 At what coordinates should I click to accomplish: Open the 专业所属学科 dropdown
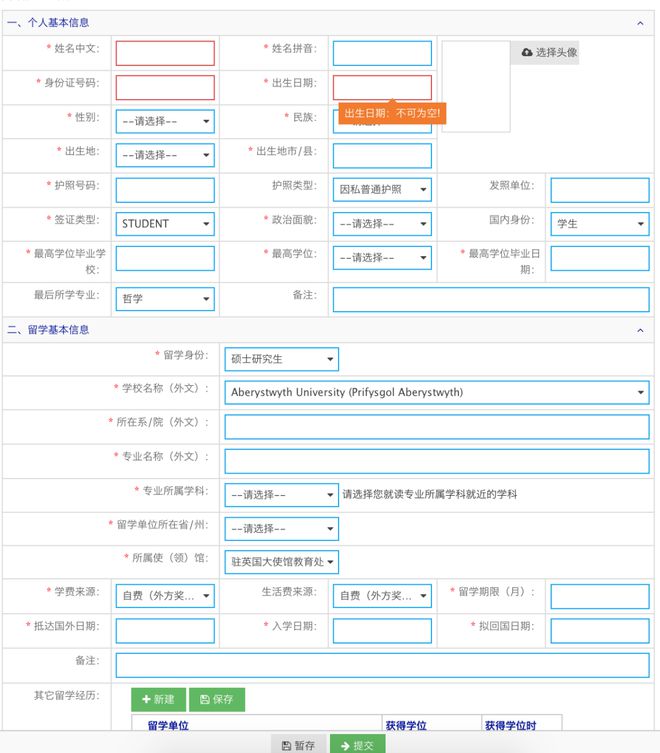(281, 495)
